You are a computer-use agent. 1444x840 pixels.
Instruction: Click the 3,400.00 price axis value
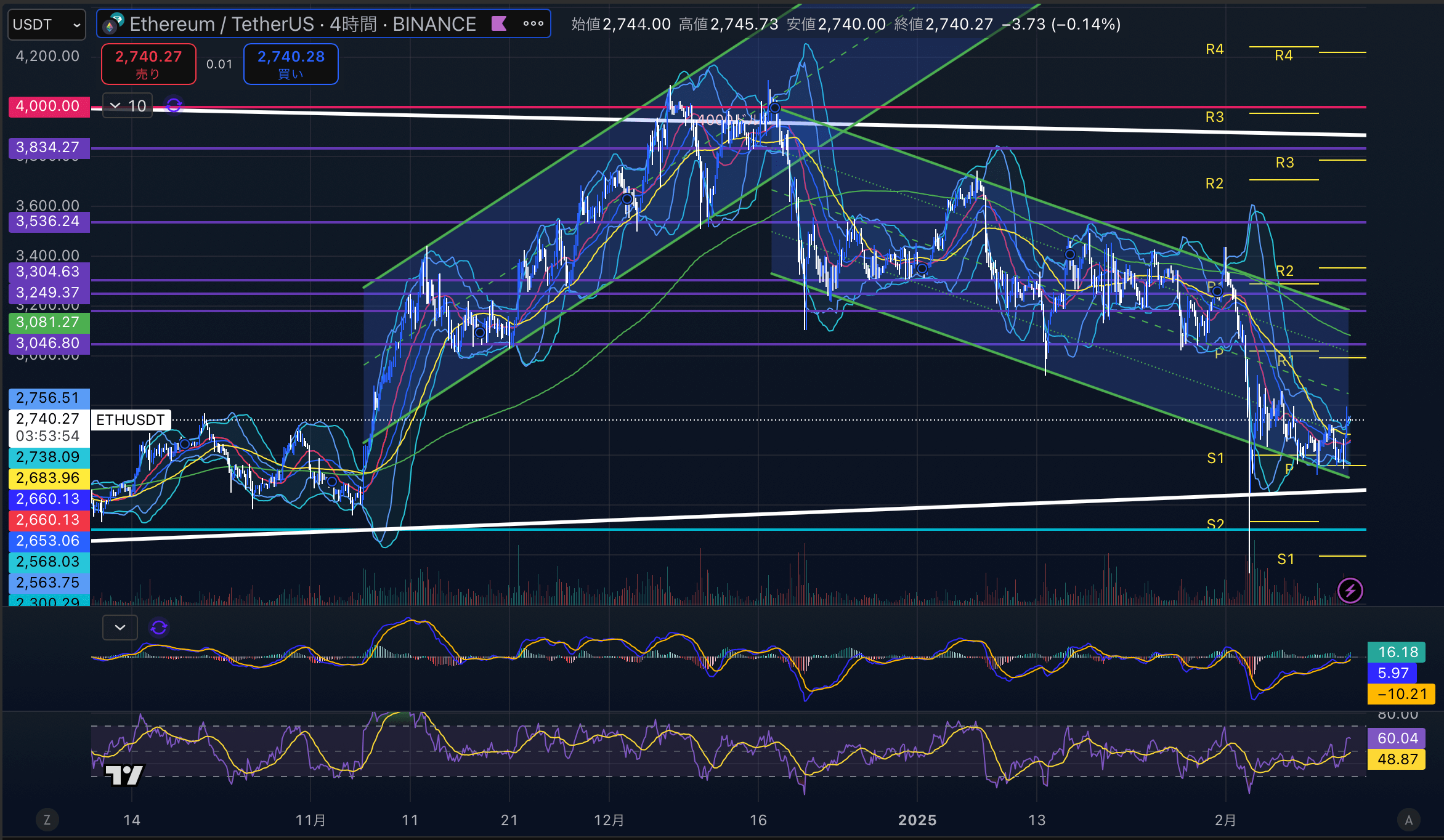(x=48, y=255)
